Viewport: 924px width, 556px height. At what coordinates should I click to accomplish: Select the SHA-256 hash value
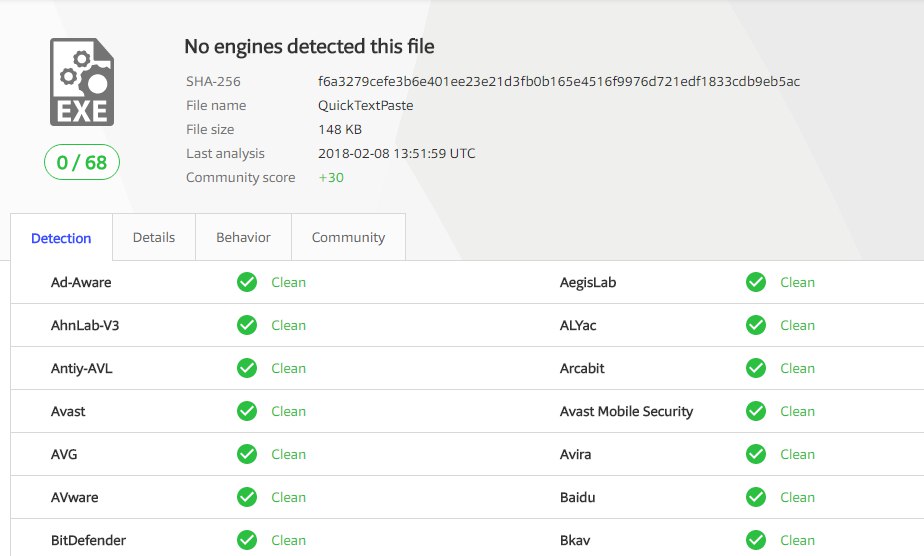(559, 81)
